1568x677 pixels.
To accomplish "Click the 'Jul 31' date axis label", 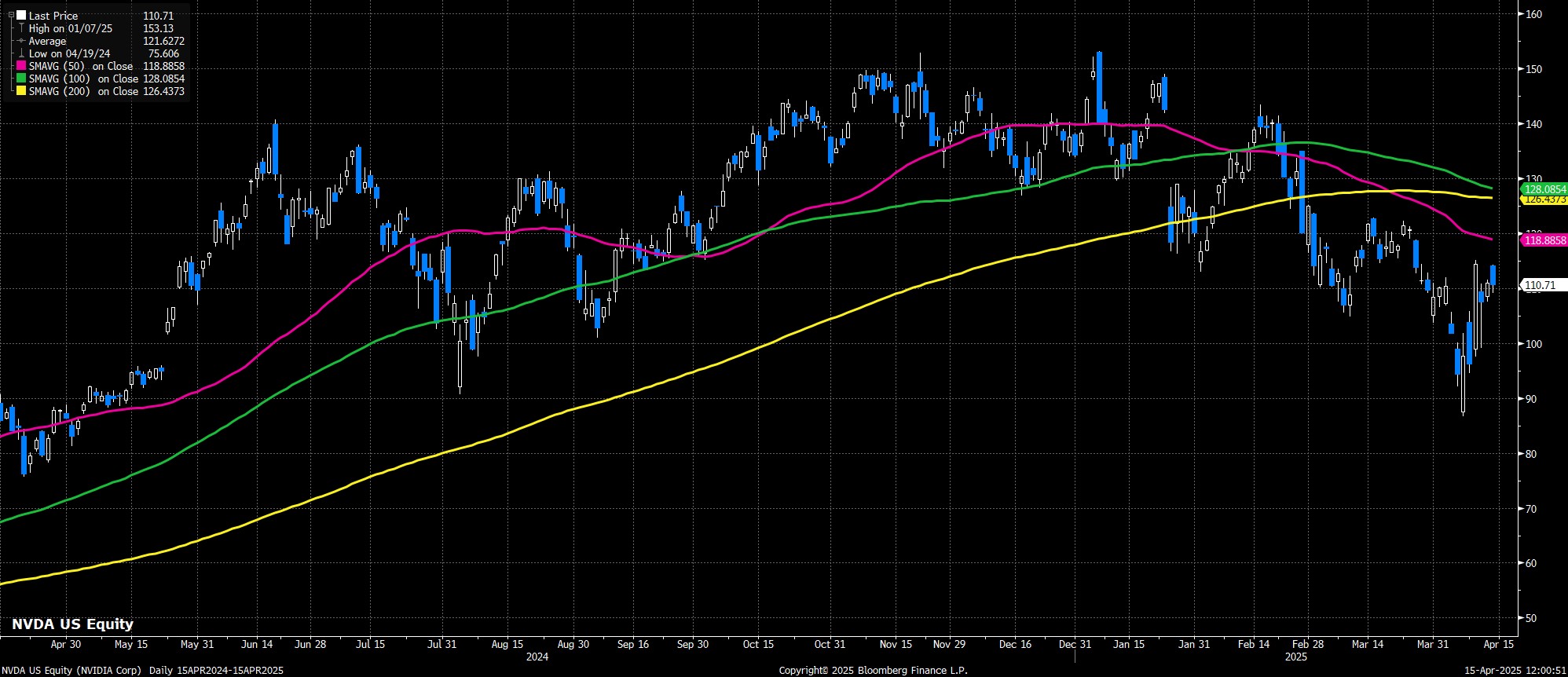I will click(441, 644).
